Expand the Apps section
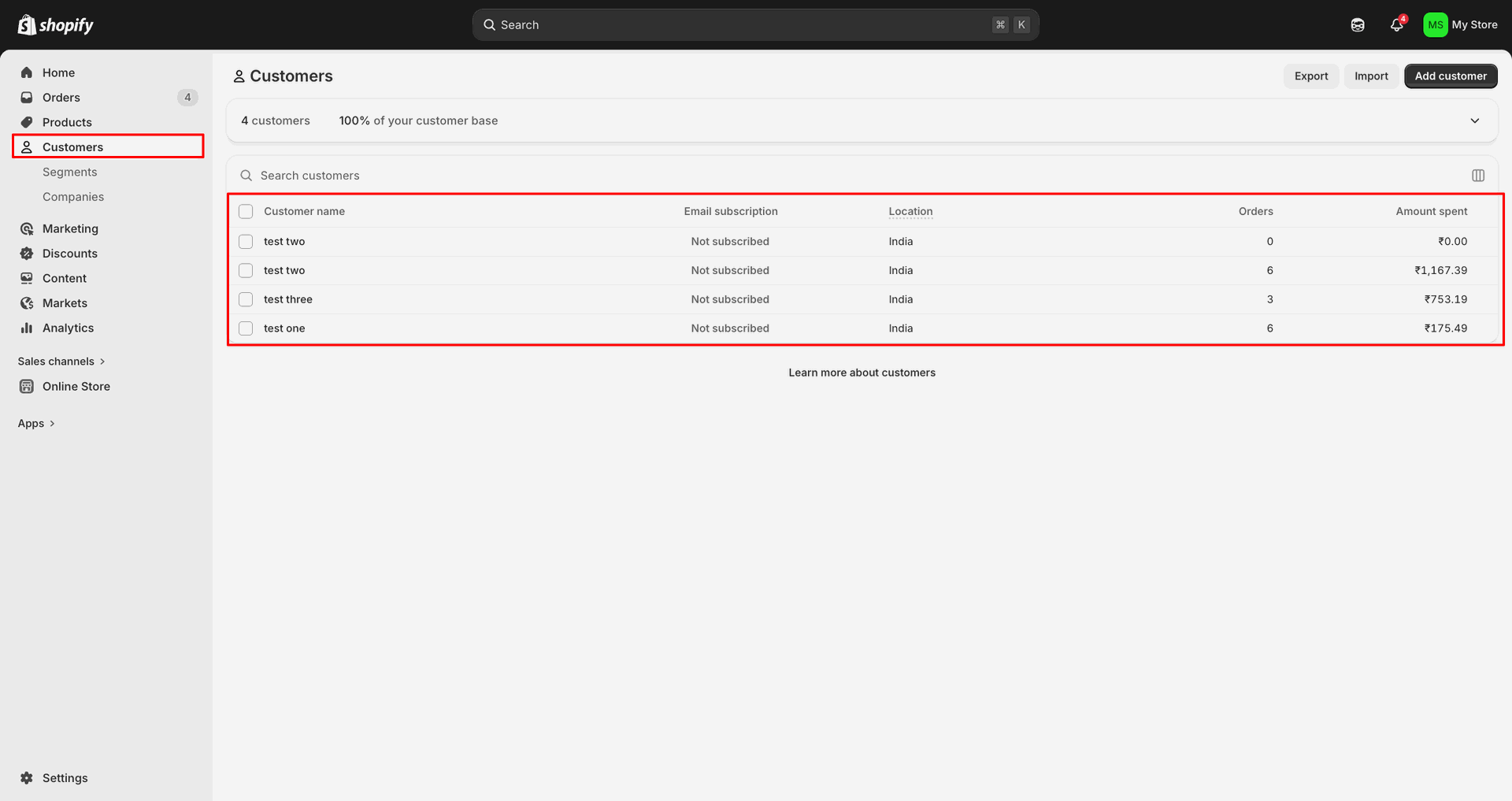 tap(36, 424)
